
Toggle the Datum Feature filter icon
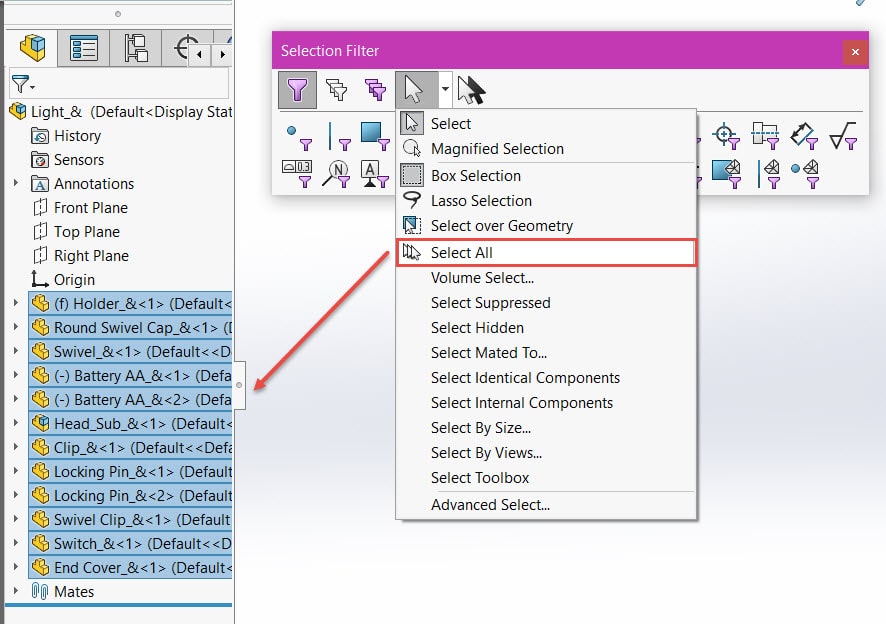pos(375,173)
